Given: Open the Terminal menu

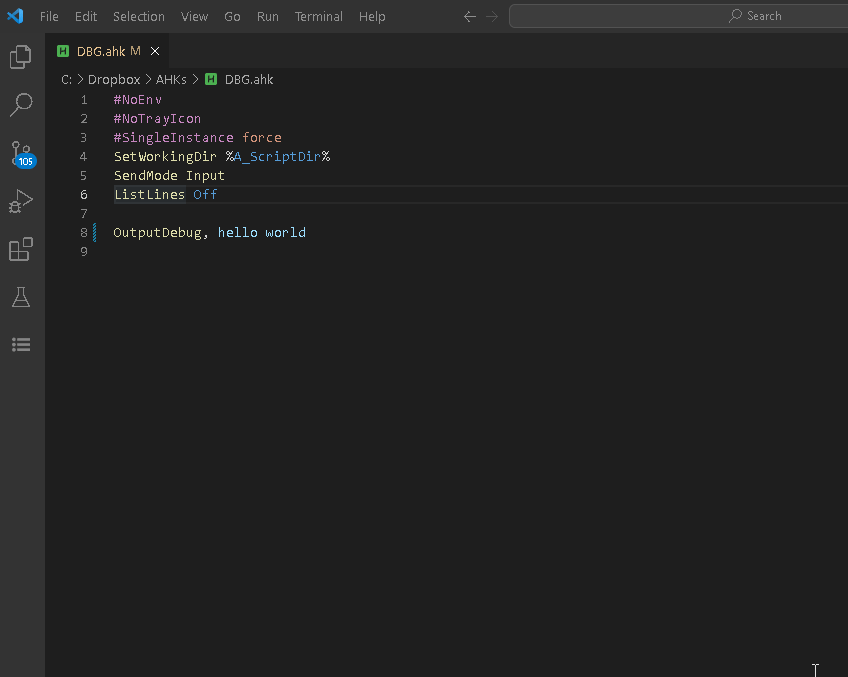Looking at the screenshot, I should [x=318, y=16].
